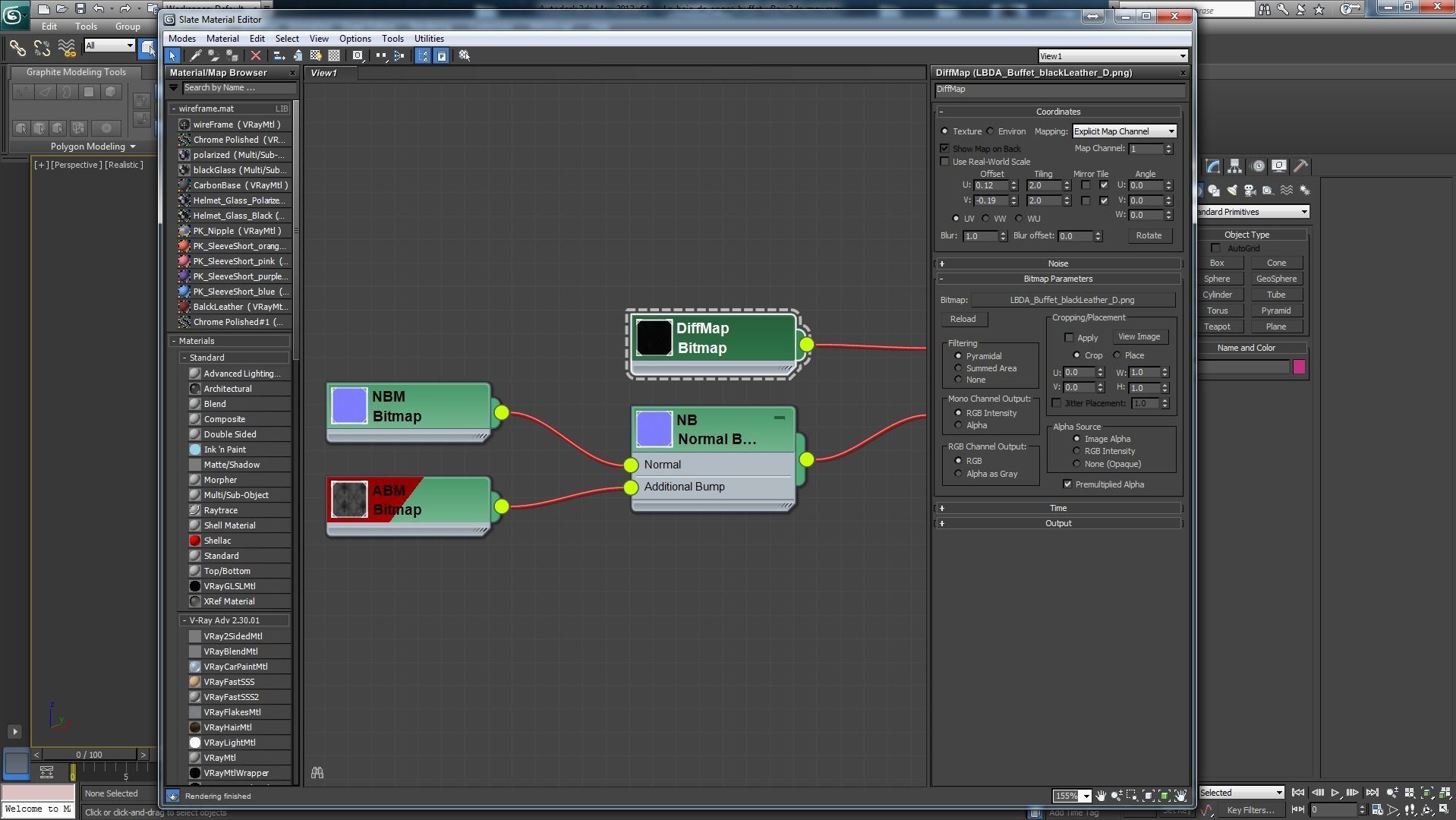Image resolution: width=1456 pixels, height=820 pixels.
Task: Open Utilities hammer tab in command panel
Action: coord(1301,166)
